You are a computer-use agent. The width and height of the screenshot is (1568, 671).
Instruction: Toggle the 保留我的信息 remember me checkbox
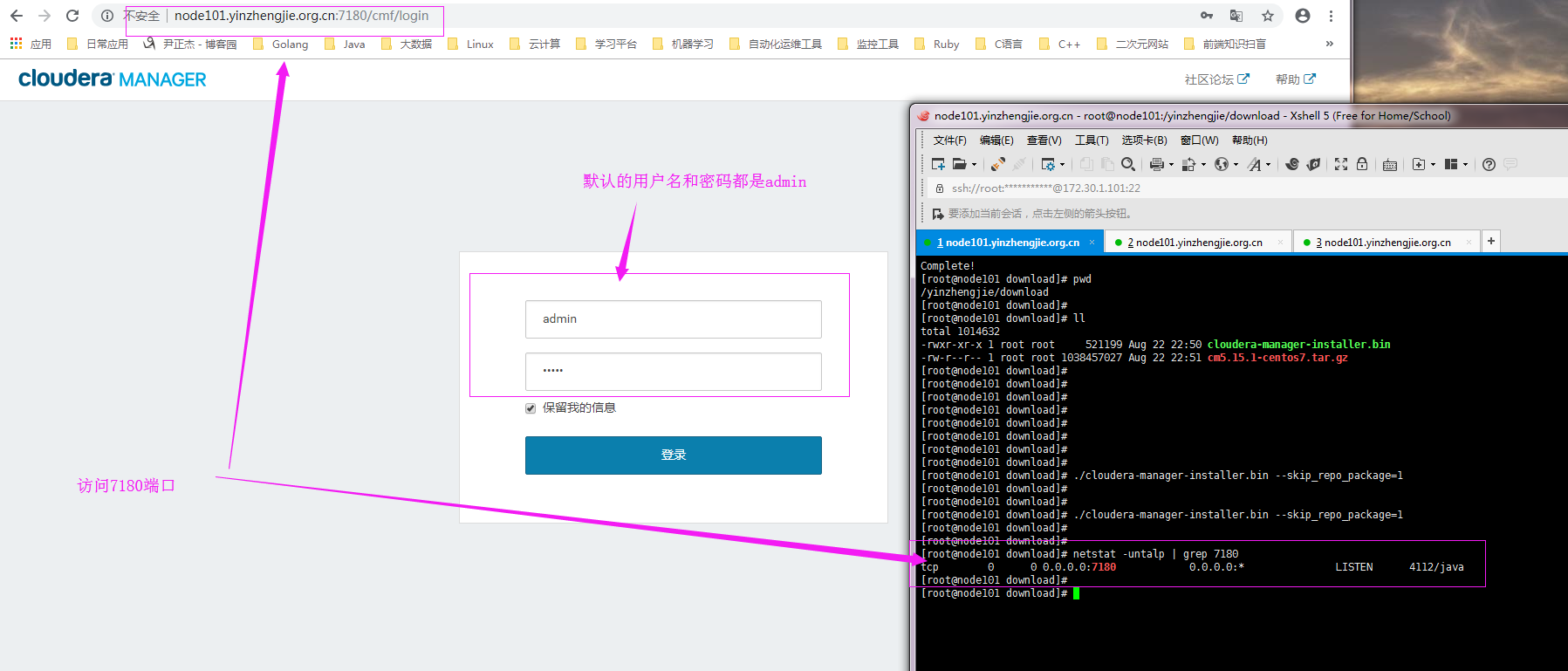[531, 408]
